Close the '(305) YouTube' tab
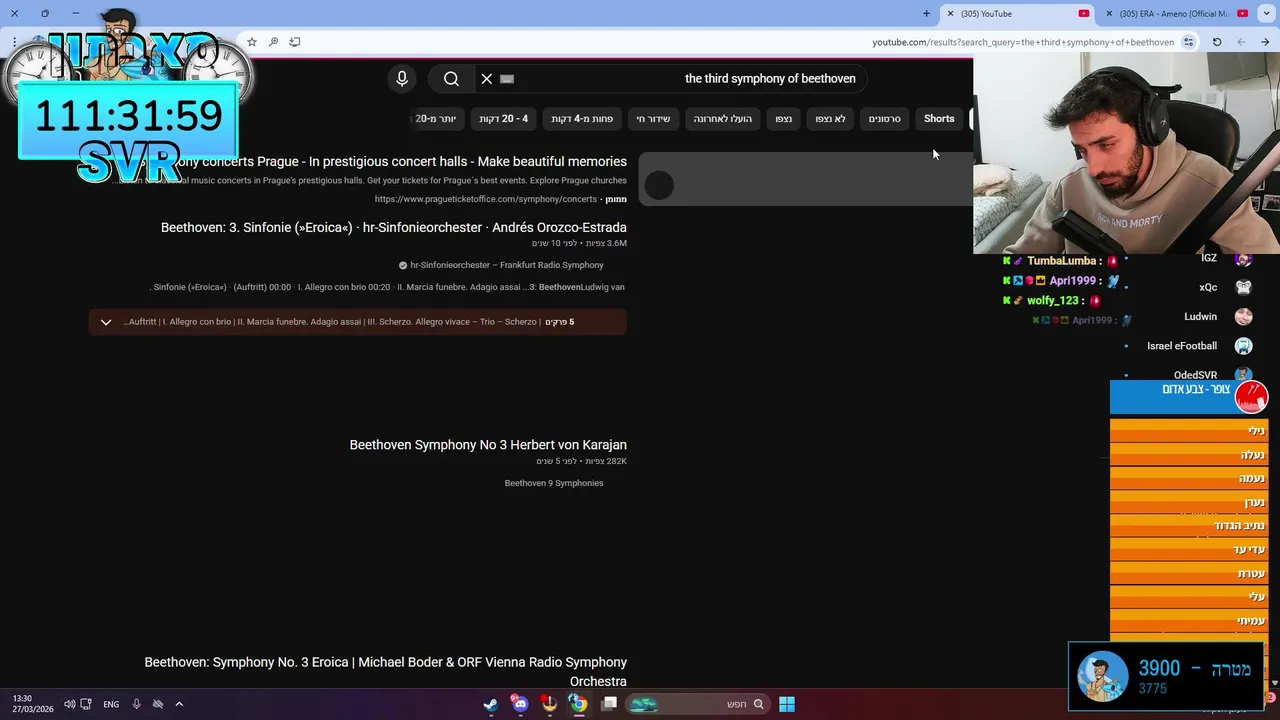Viewport: 1280px width, 720px height. point(950,14)
